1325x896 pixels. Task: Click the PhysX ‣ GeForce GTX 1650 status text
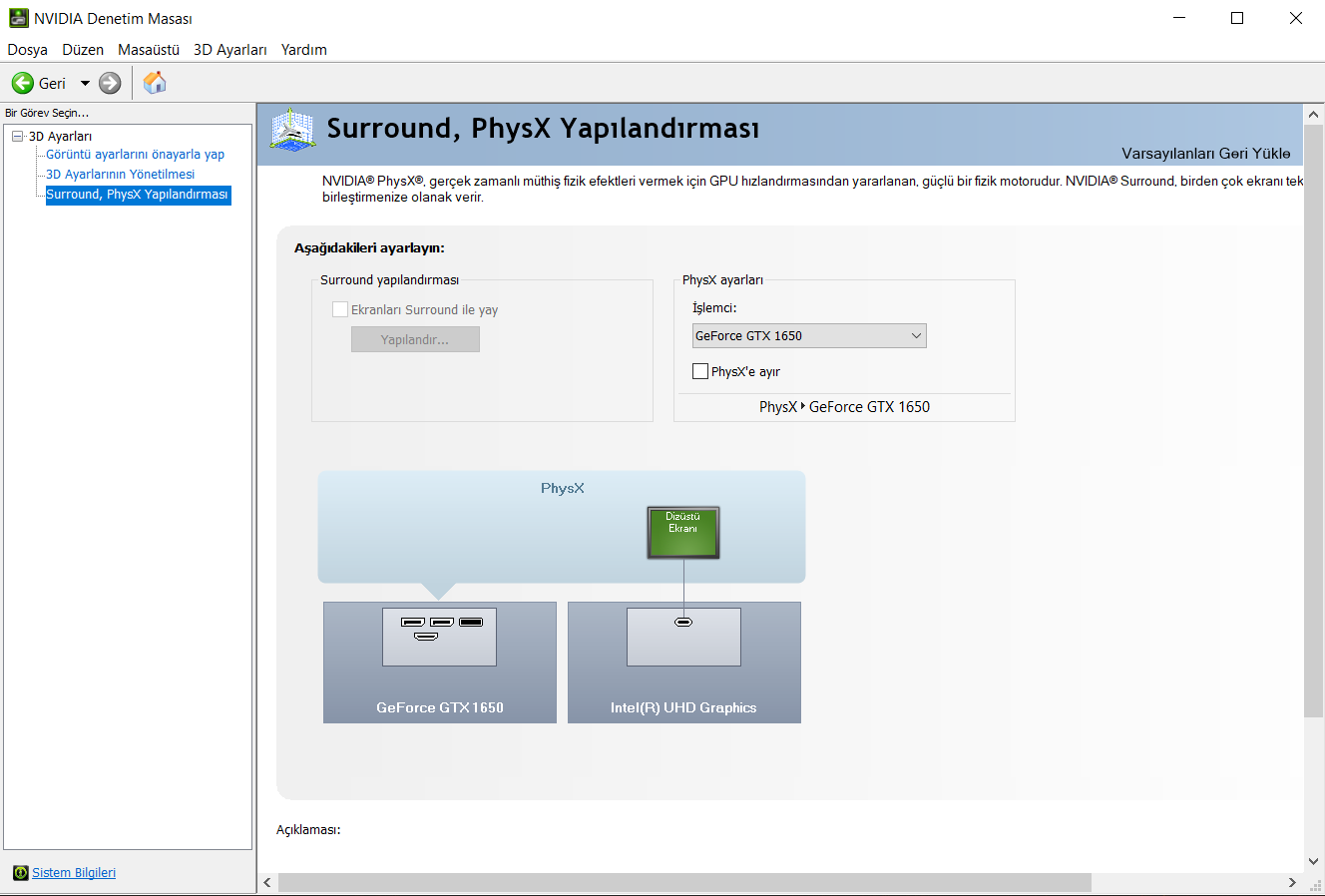844,407
